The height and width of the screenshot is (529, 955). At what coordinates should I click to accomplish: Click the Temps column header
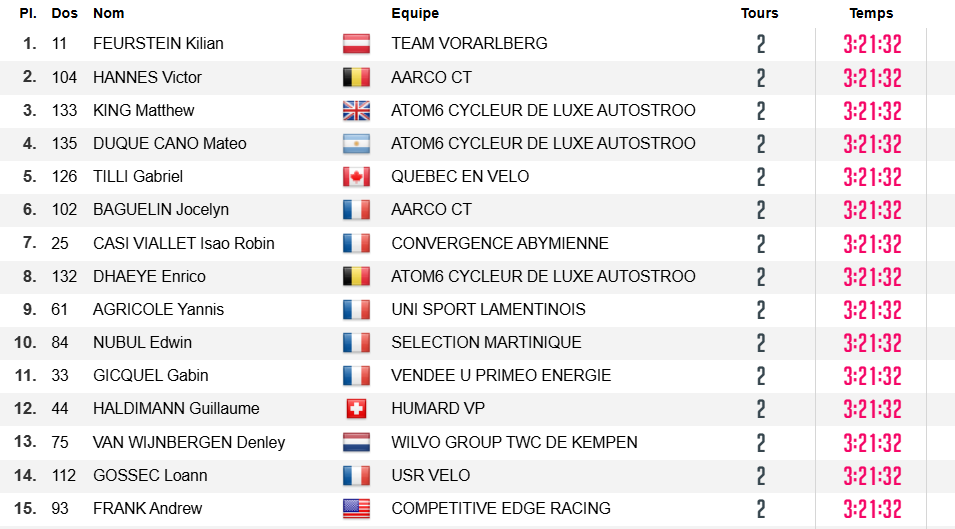click(x=871, y=13)
